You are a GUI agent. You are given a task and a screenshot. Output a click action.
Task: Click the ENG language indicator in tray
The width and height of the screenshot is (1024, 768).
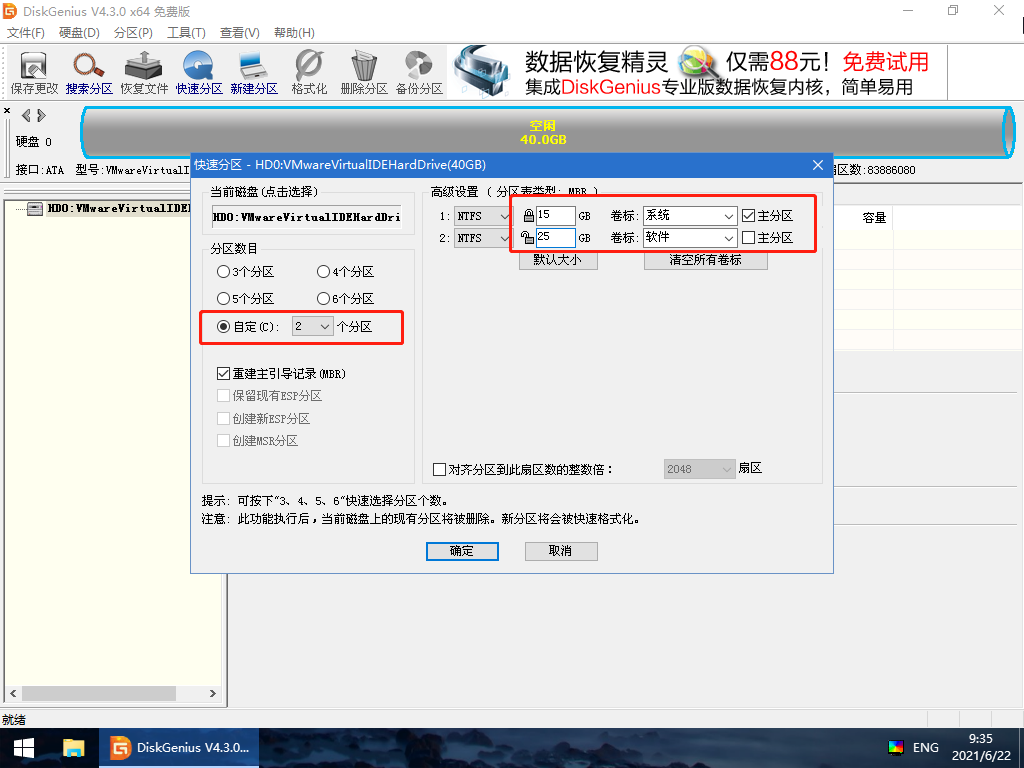925,748
